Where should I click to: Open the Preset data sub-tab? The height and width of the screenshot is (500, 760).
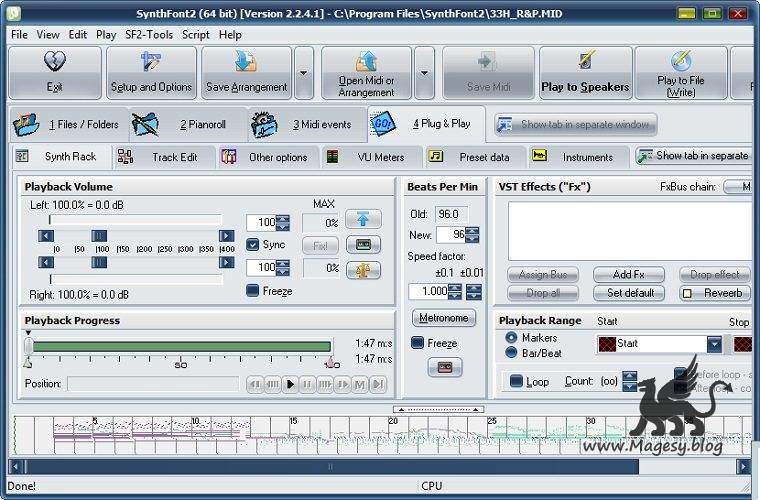point(475,157)
